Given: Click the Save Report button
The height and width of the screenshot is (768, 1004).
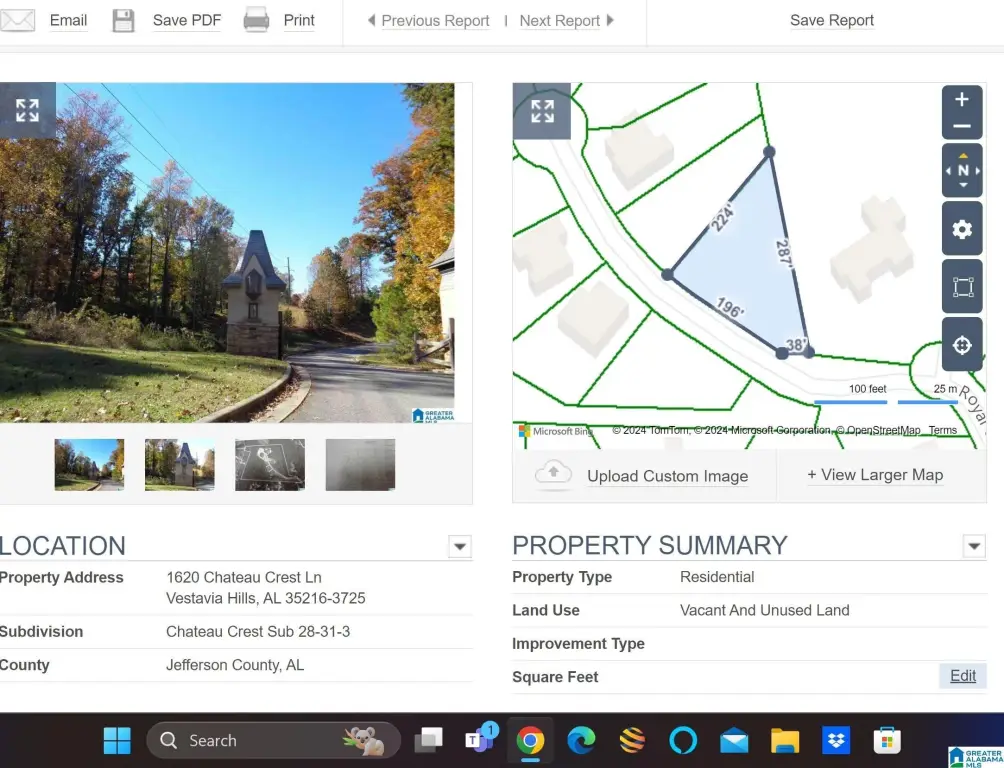Looking at the screenshot, I should (831, 20).
